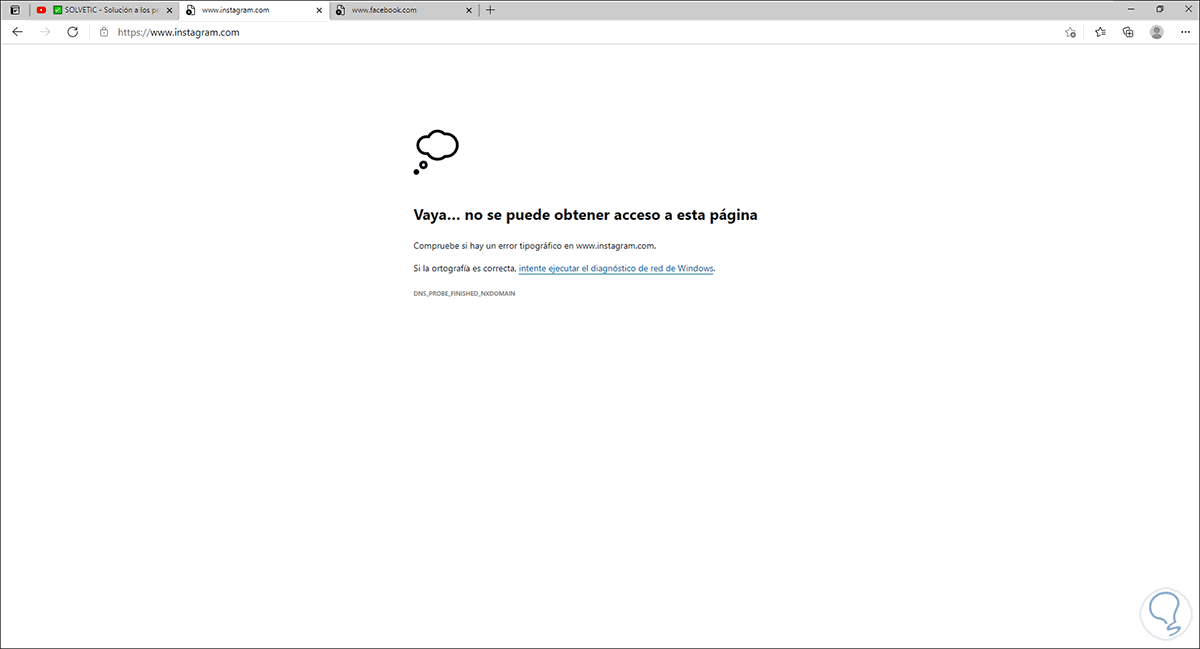Click the 'Vaya... no se puede obtener acceso' heading

coord(585,214)
